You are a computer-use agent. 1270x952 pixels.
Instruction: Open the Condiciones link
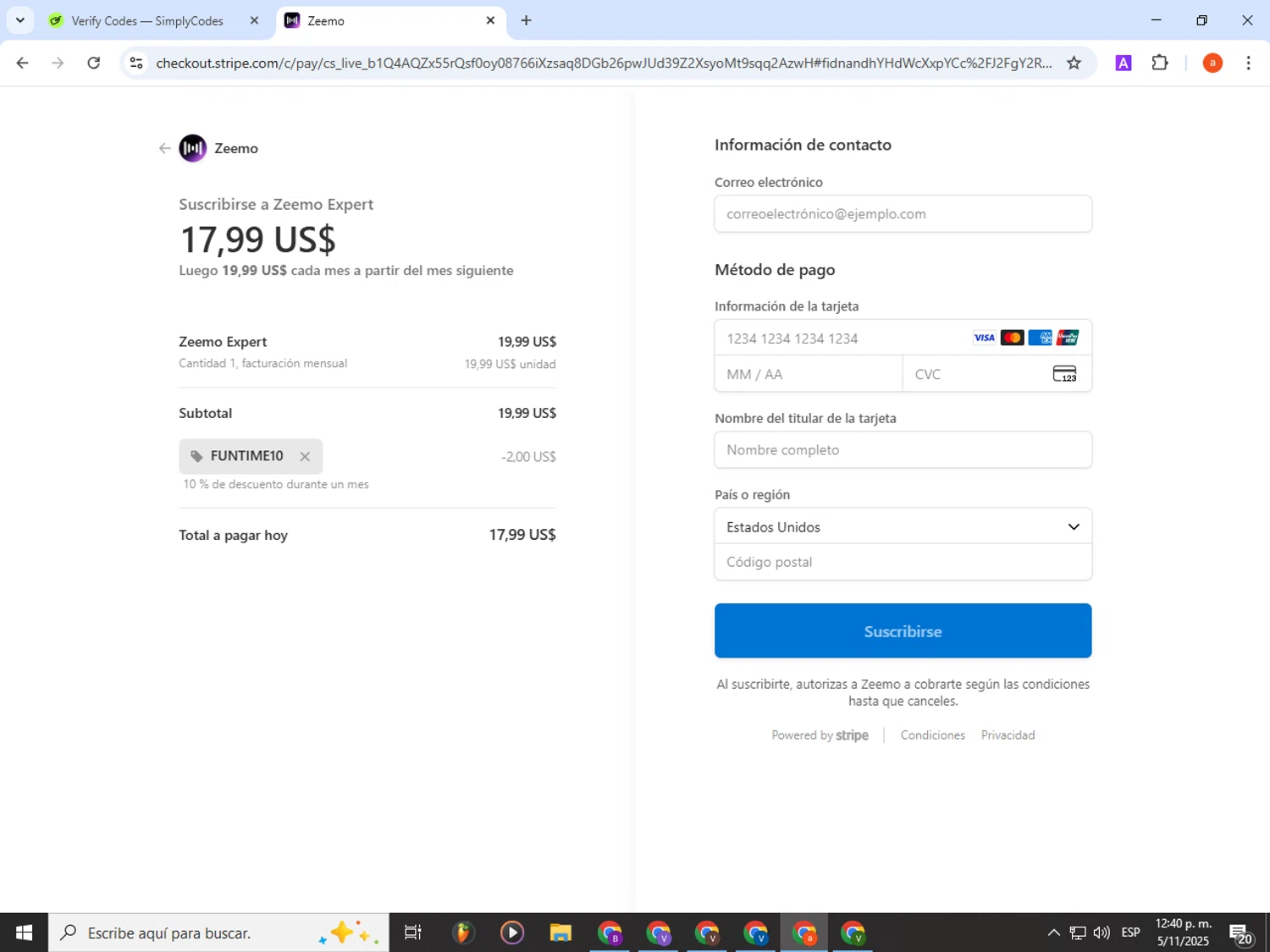tap(932, 735)
